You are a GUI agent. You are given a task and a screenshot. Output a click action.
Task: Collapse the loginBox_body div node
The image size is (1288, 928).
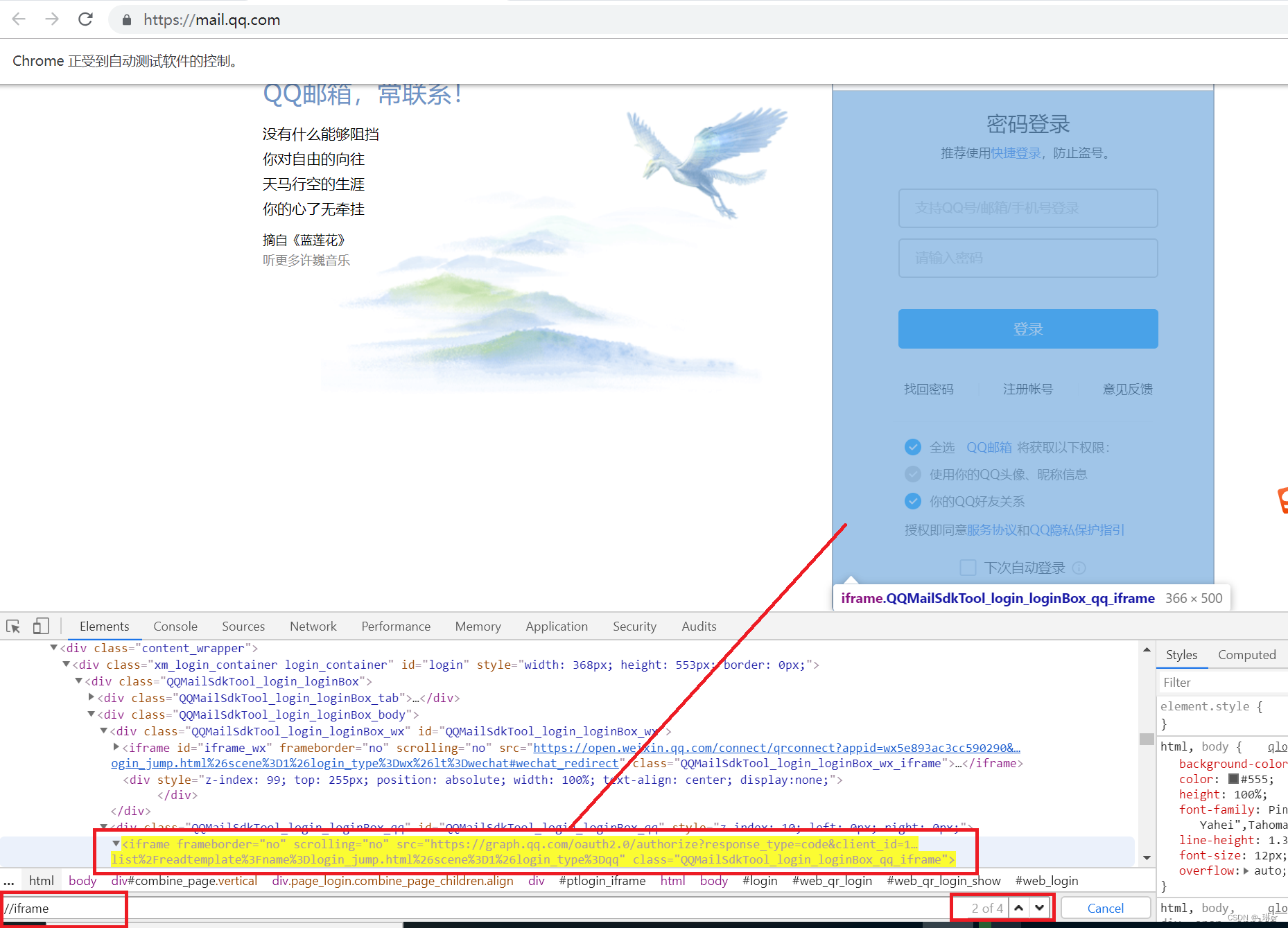click(x=91, y=715)
